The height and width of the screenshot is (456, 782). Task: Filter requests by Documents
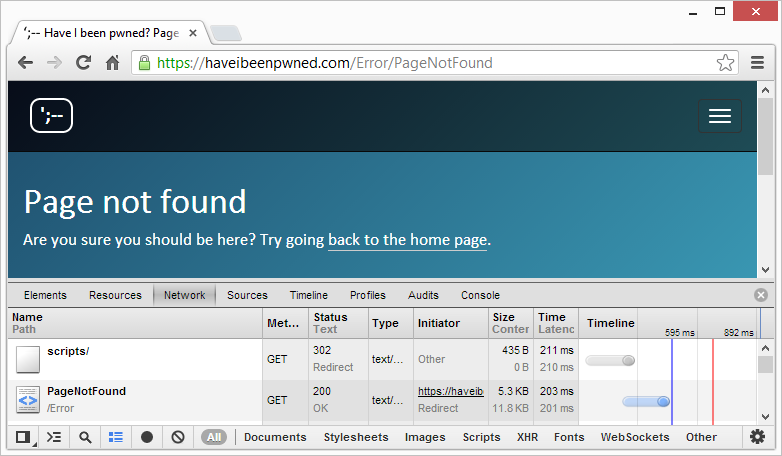tap(275, 438)
